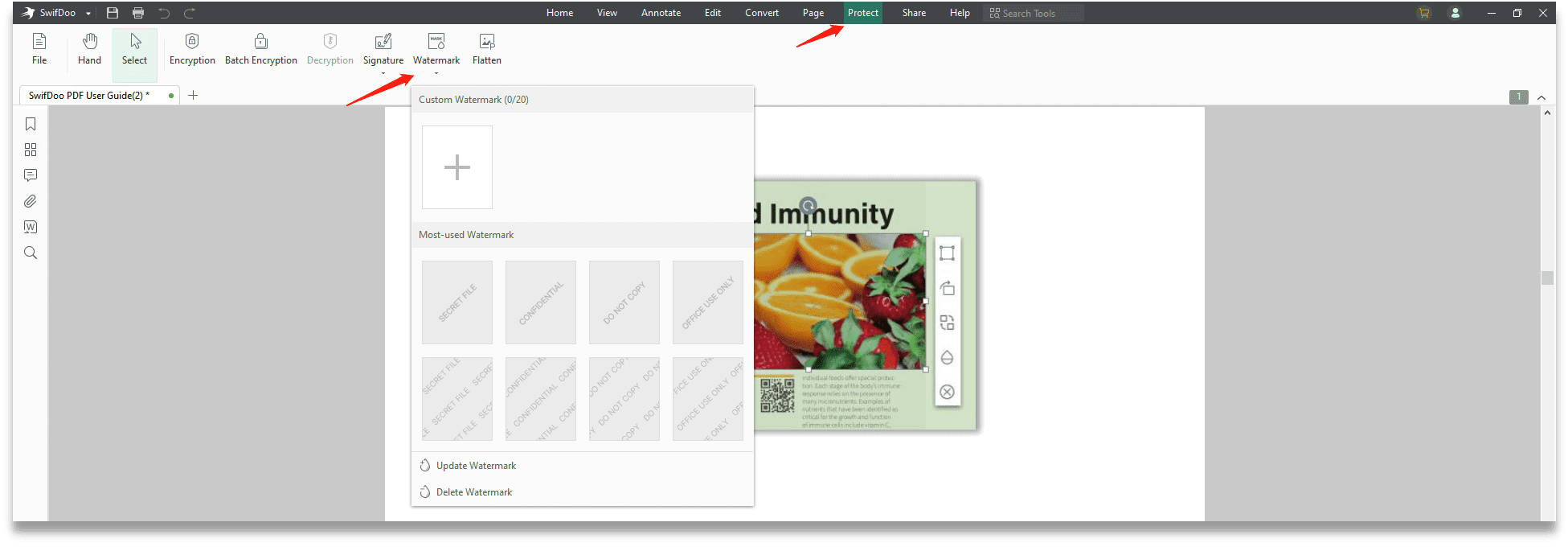Image resolution: width=1568 pixels, height=547 pixels.
Task: Add a custom watermark with plus tile
Action: [457, 167]
